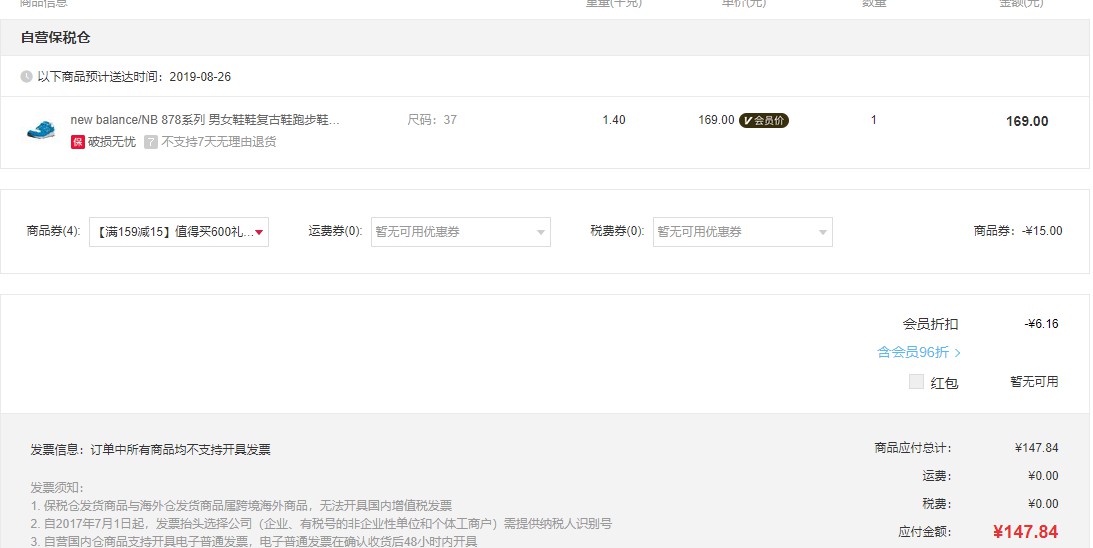Click the 发票须知 heading

click(x=56, y=487)
